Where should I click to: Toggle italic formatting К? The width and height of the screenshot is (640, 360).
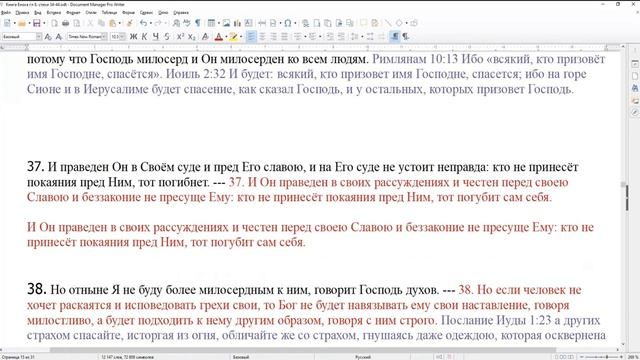point(144,37)
